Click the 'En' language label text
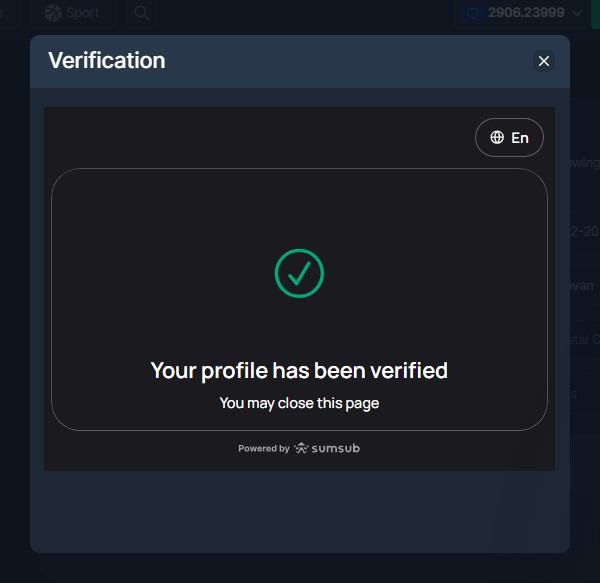This screenshot has height=583, width=600. pyautogui.click(x=520, y=138)
